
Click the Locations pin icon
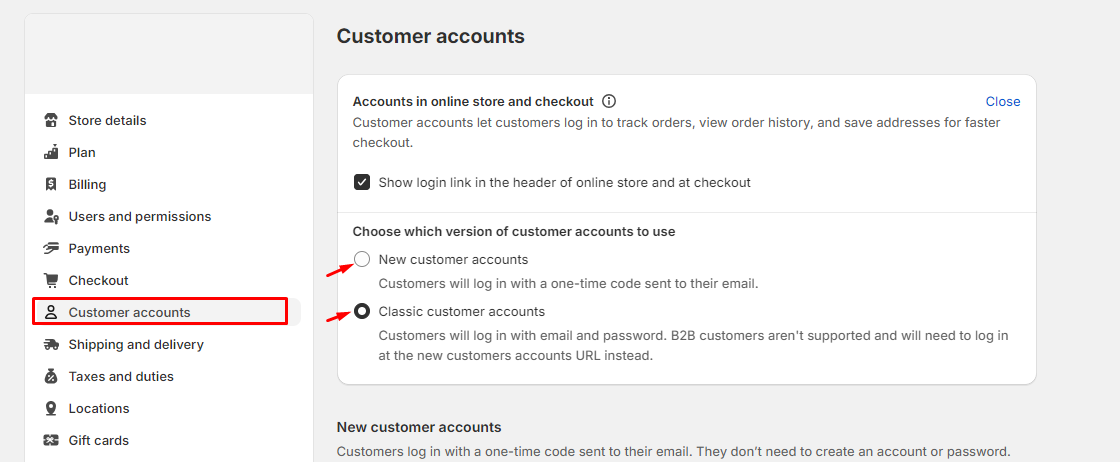(51, 409)
